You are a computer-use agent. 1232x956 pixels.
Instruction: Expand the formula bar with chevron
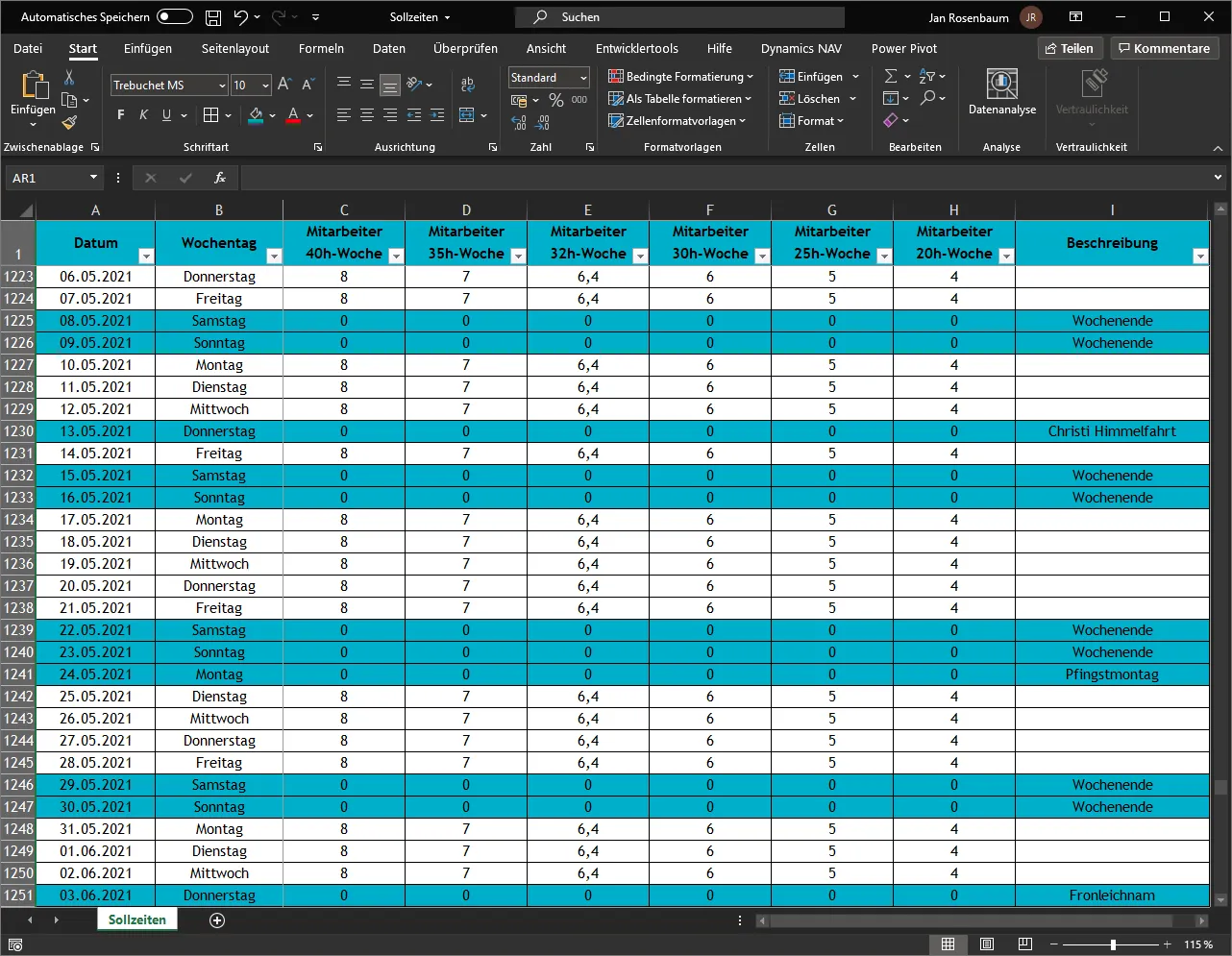1218,178
